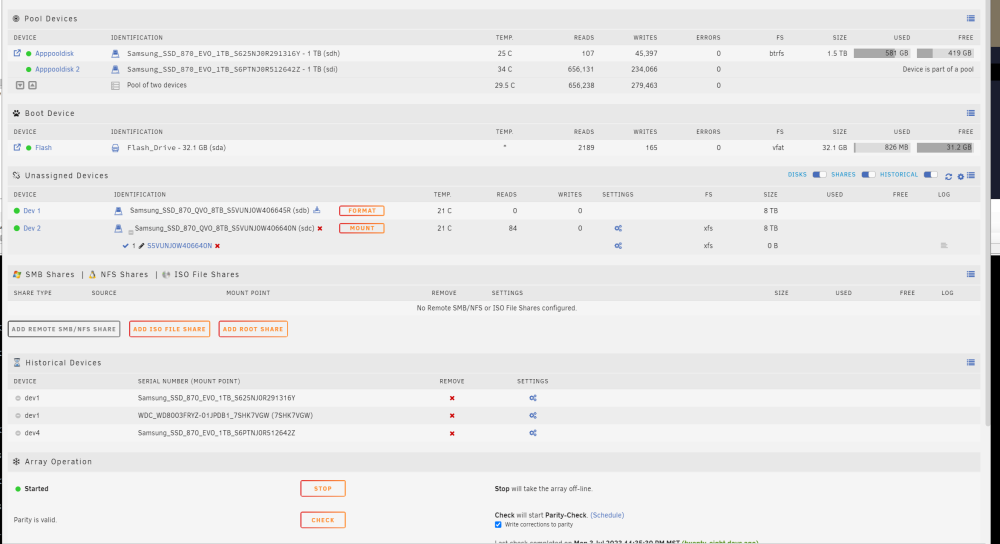Screen dimensions: 1000x544
Task: Click ADD ROOT SHARE button
Action: pos(253,329)
